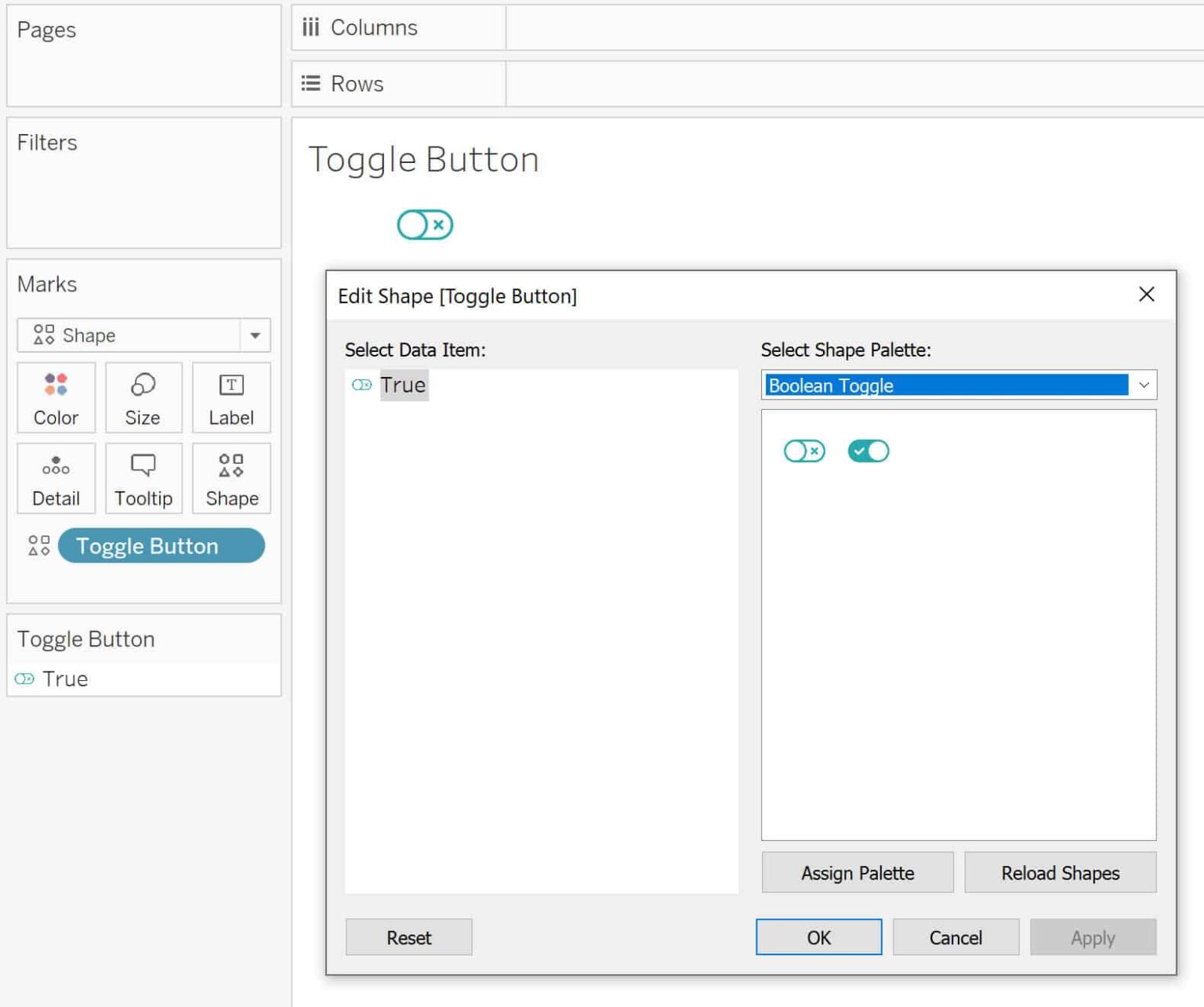Click Reload Shapes

[x=1060, y=872]
